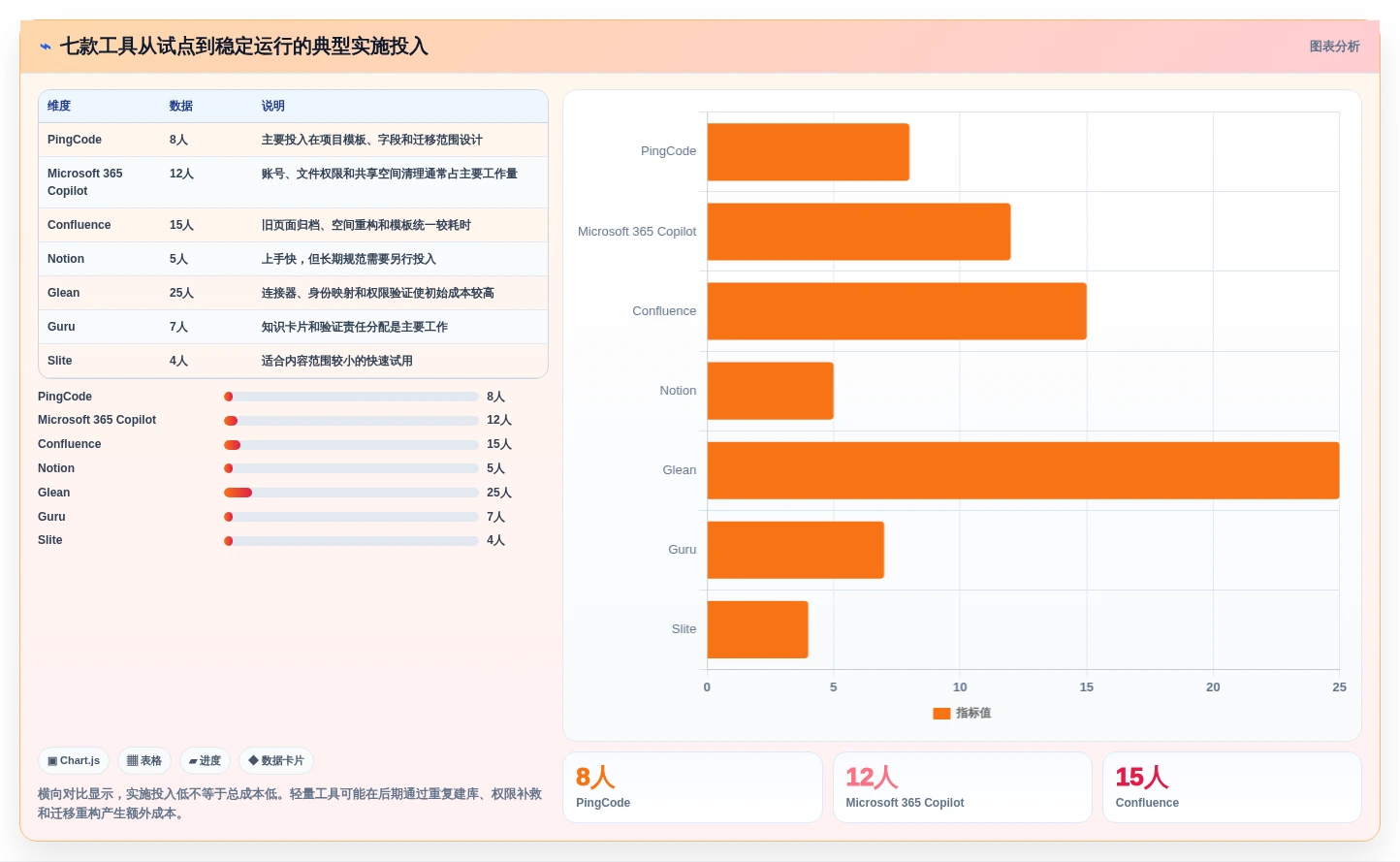Click the 4人 value next to Slite progress
This screenshot has width=1400, height=862.
[x=495, y=541]
